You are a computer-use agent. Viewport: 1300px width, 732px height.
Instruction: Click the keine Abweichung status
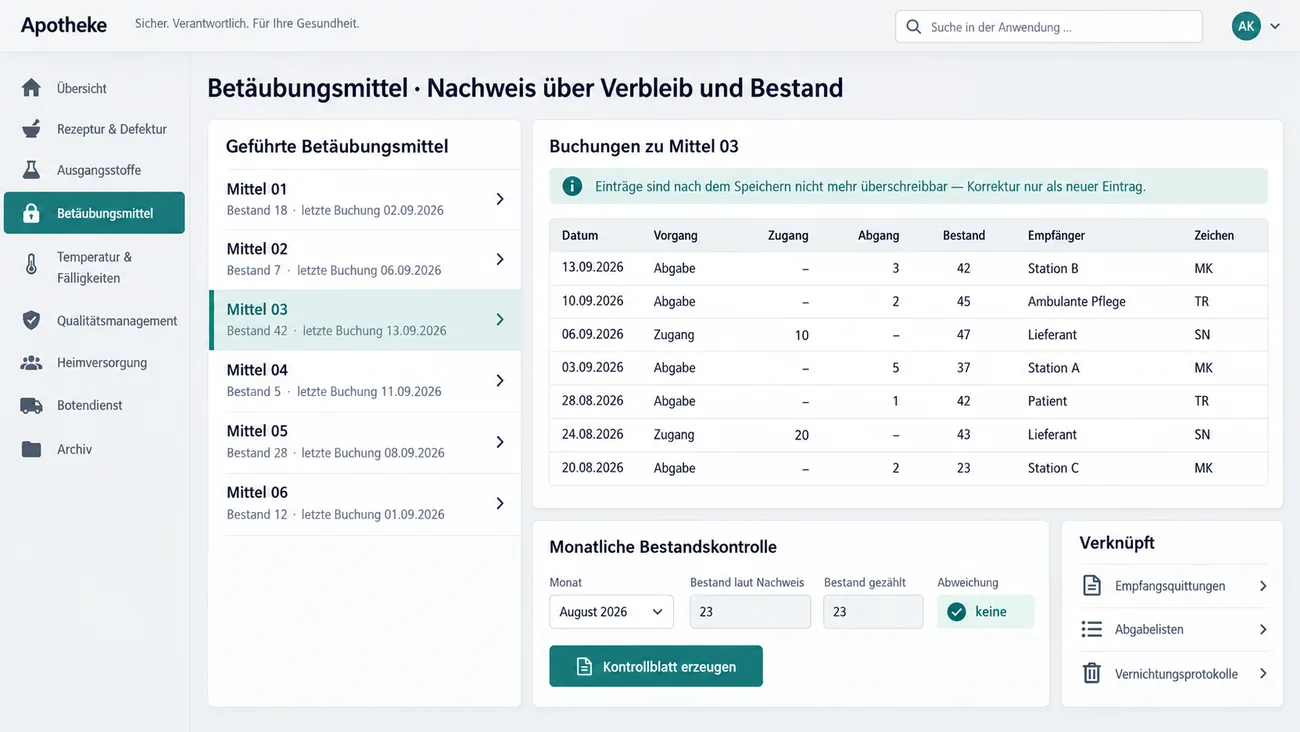coord(985,612)
